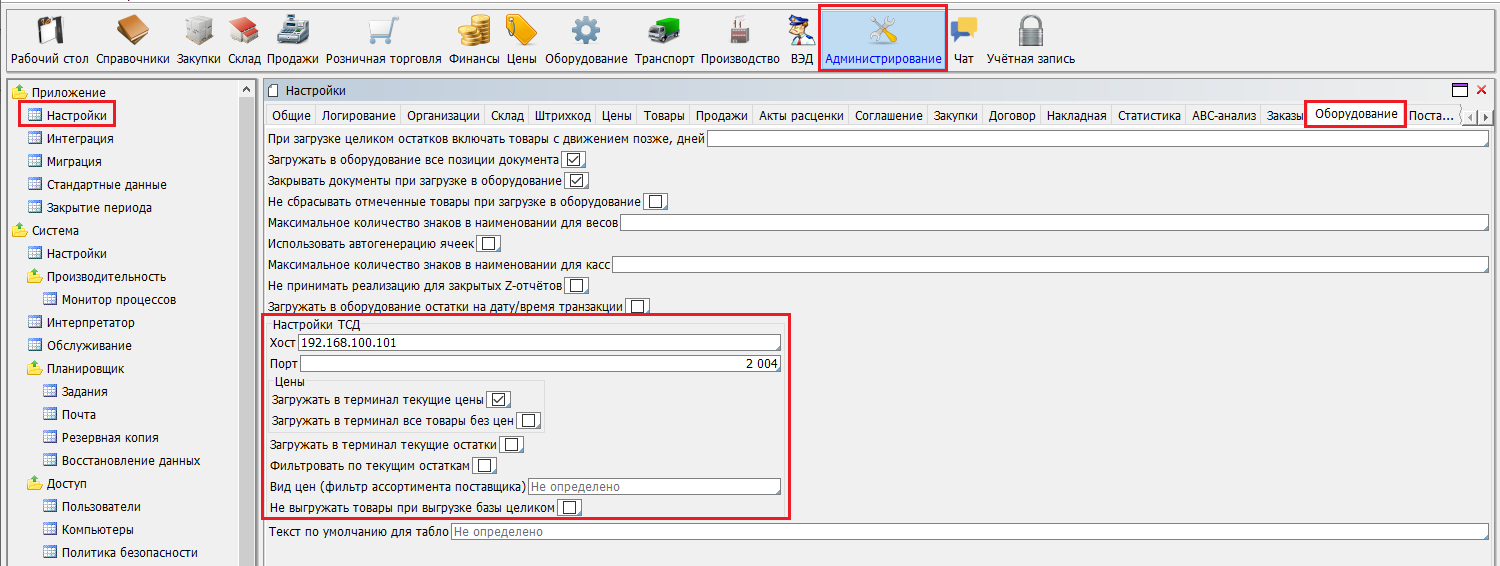Switch to the Штрихкод tab
Viewport: 1500px width, 566px height.
[x=562, y=116]
